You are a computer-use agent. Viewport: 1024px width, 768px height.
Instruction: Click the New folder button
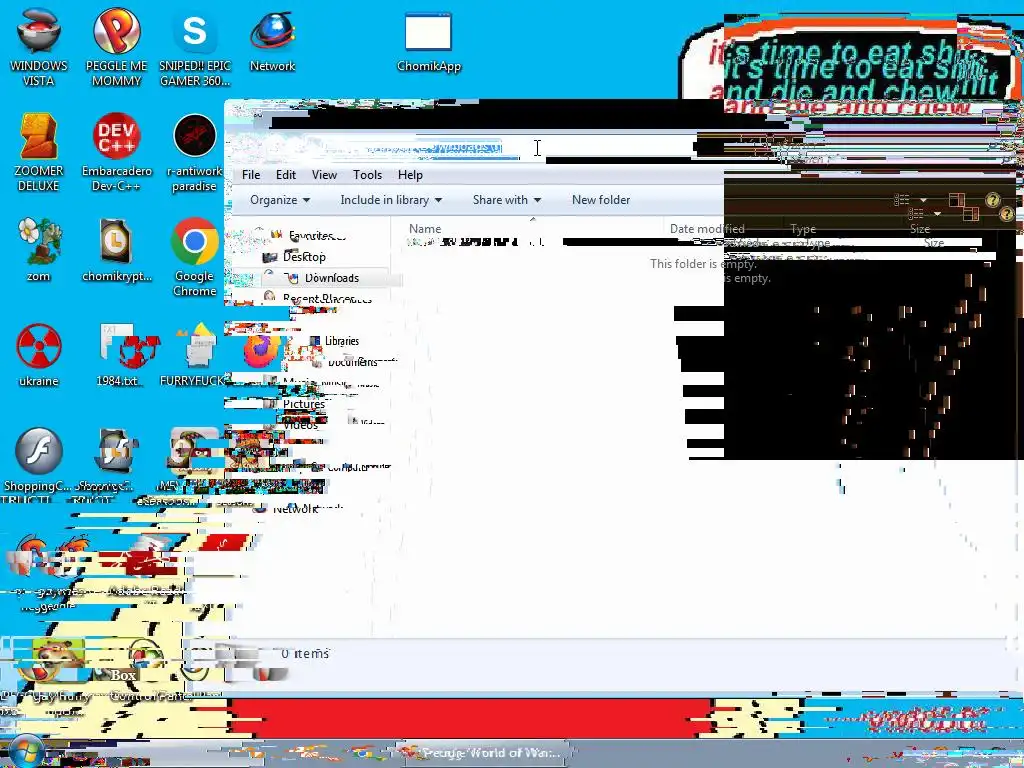point(601,200)
